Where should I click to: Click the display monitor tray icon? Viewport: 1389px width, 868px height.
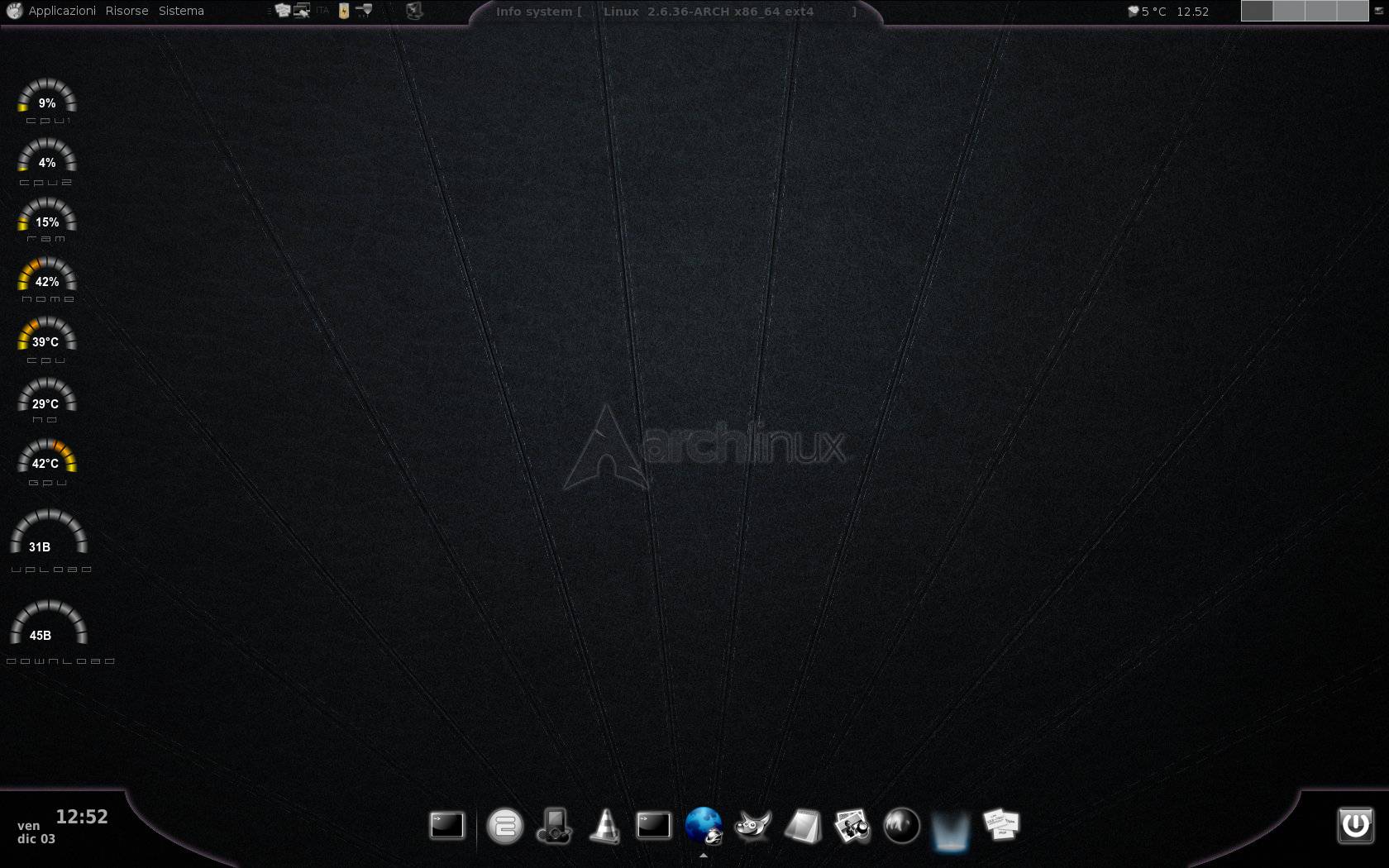415,11
